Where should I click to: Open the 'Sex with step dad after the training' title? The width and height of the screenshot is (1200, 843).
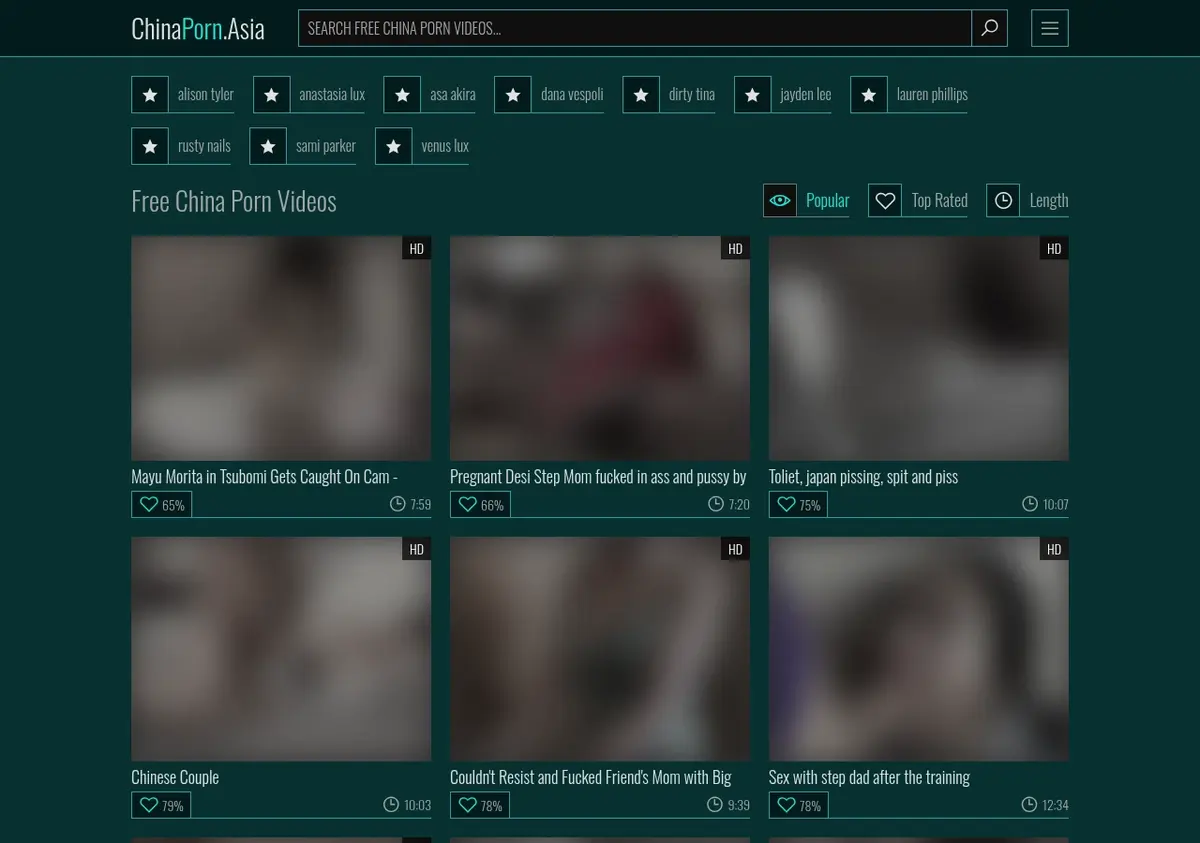[869, 777]
